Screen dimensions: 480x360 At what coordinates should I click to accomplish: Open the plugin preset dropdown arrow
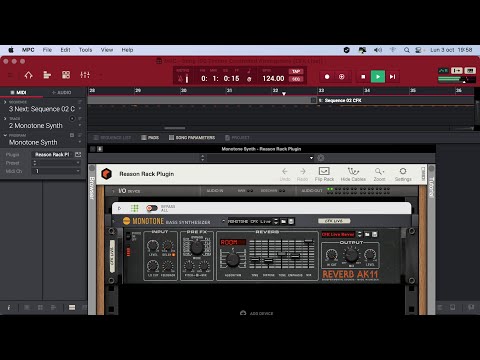pos(311,158)
